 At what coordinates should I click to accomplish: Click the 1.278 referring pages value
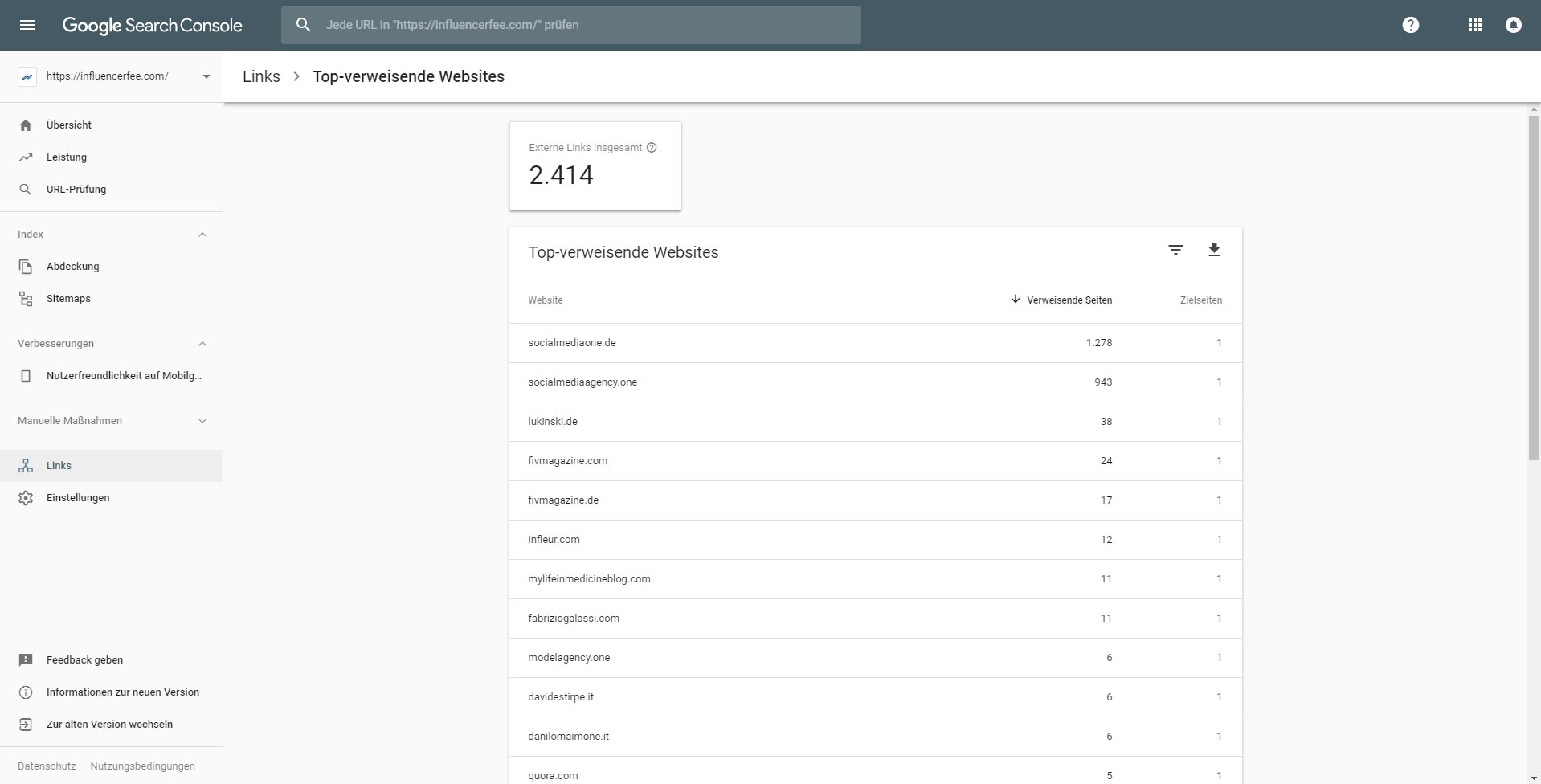tap(1099, 343)
